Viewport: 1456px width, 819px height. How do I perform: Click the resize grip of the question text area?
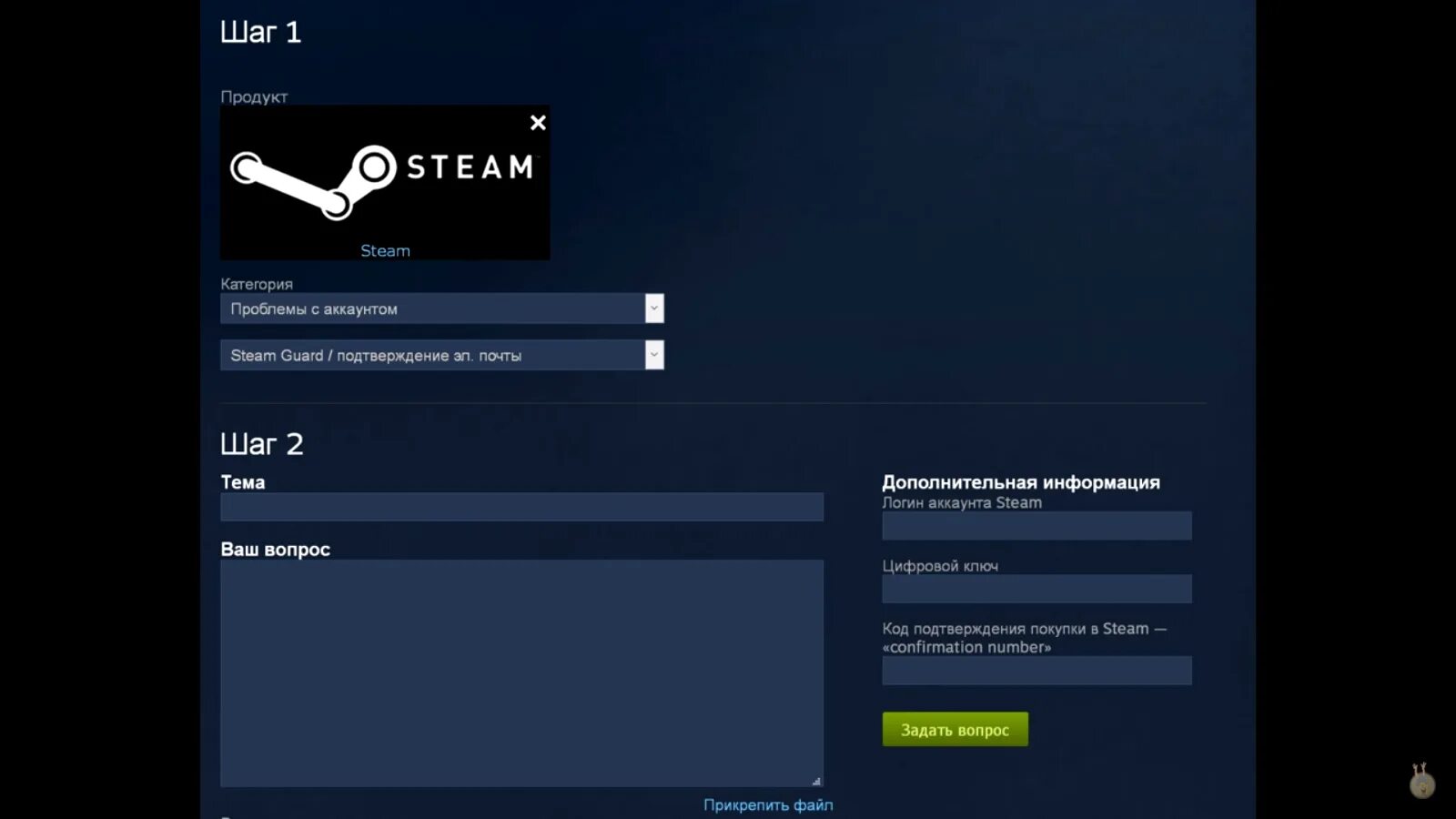click(x=816, y=781)
